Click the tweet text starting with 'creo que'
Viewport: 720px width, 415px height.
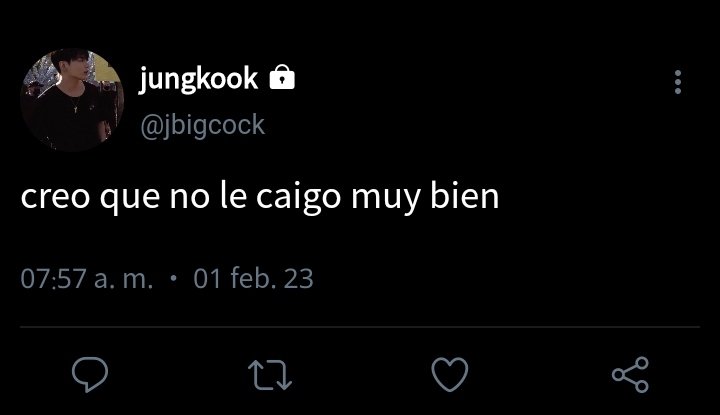(x=260, y=198)
